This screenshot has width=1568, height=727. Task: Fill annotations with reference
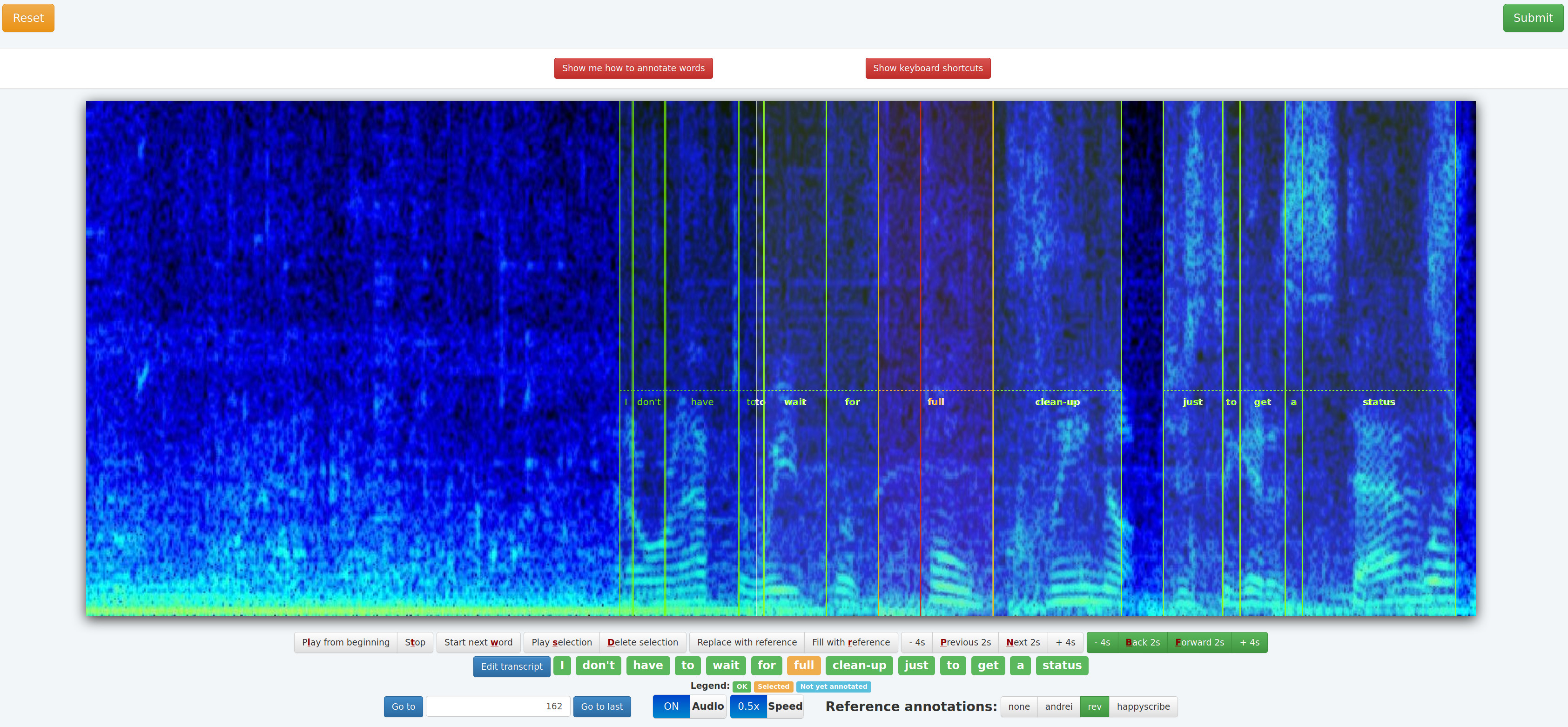tap(850, 642)
